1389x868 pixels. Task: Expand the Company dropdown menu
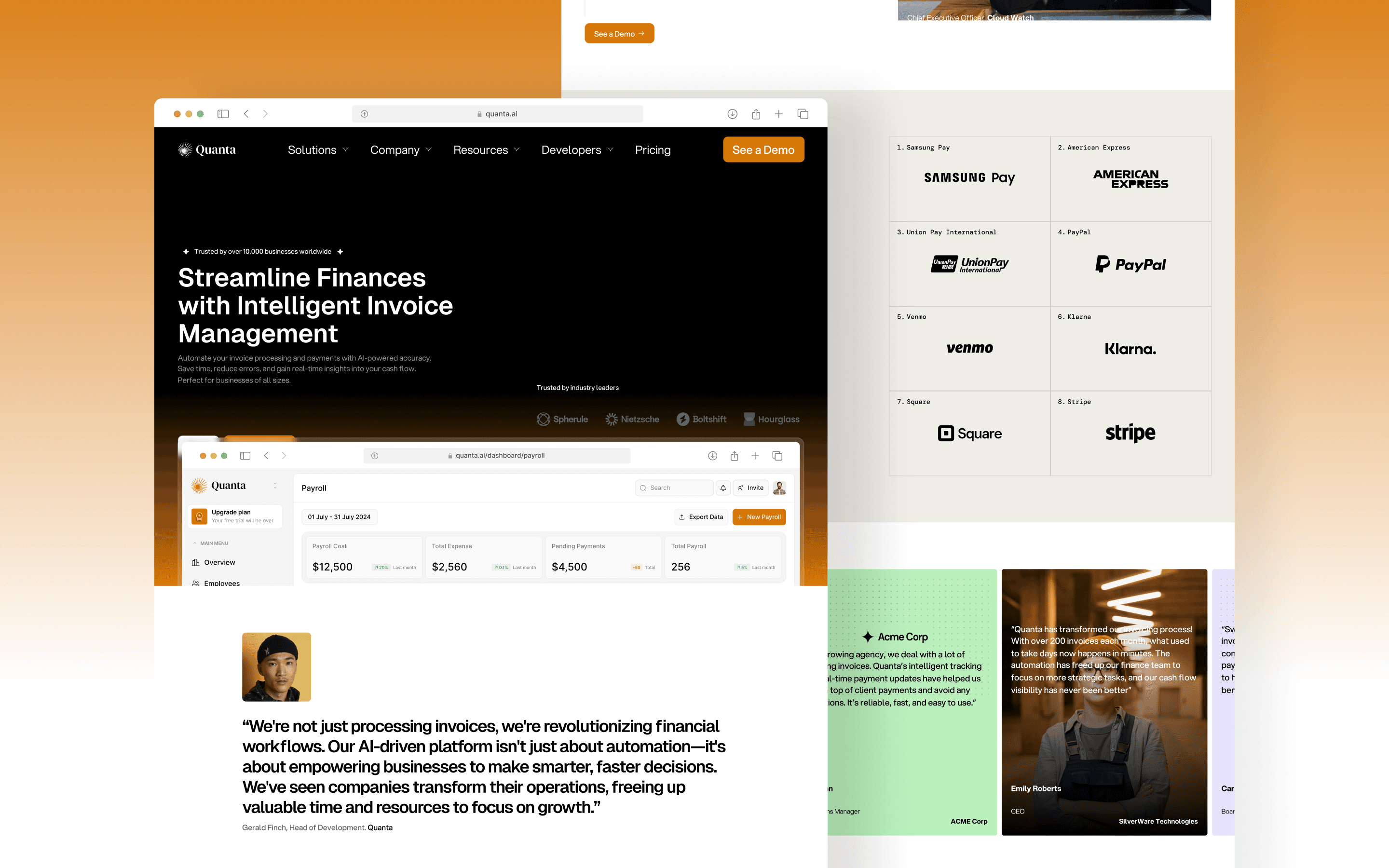click(401, 150)
